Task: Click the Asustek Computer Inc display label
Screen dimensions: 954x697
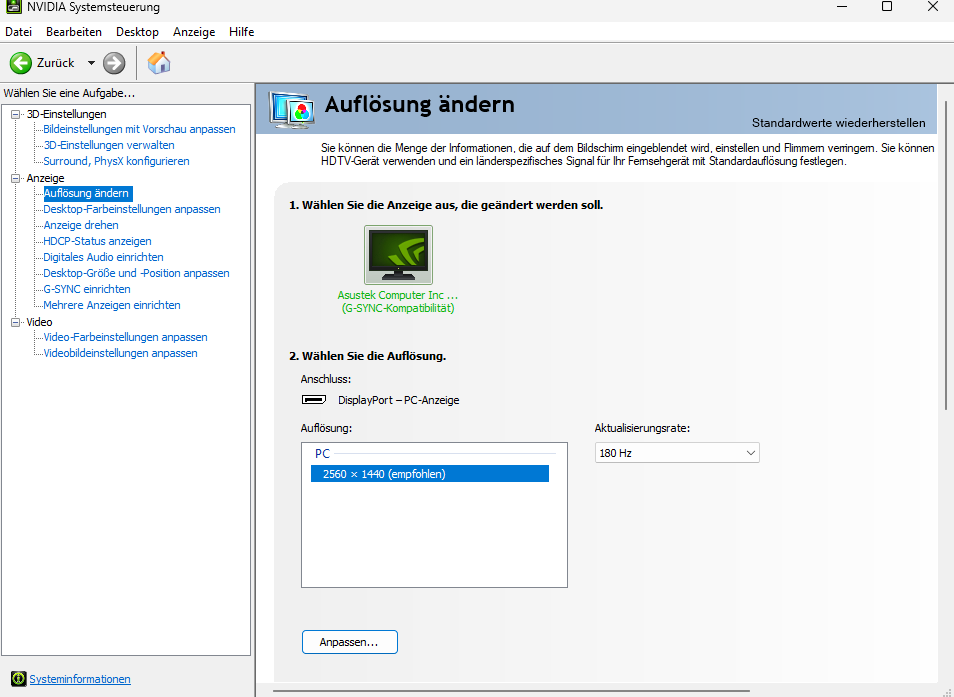Action: (x=398, y=302)
